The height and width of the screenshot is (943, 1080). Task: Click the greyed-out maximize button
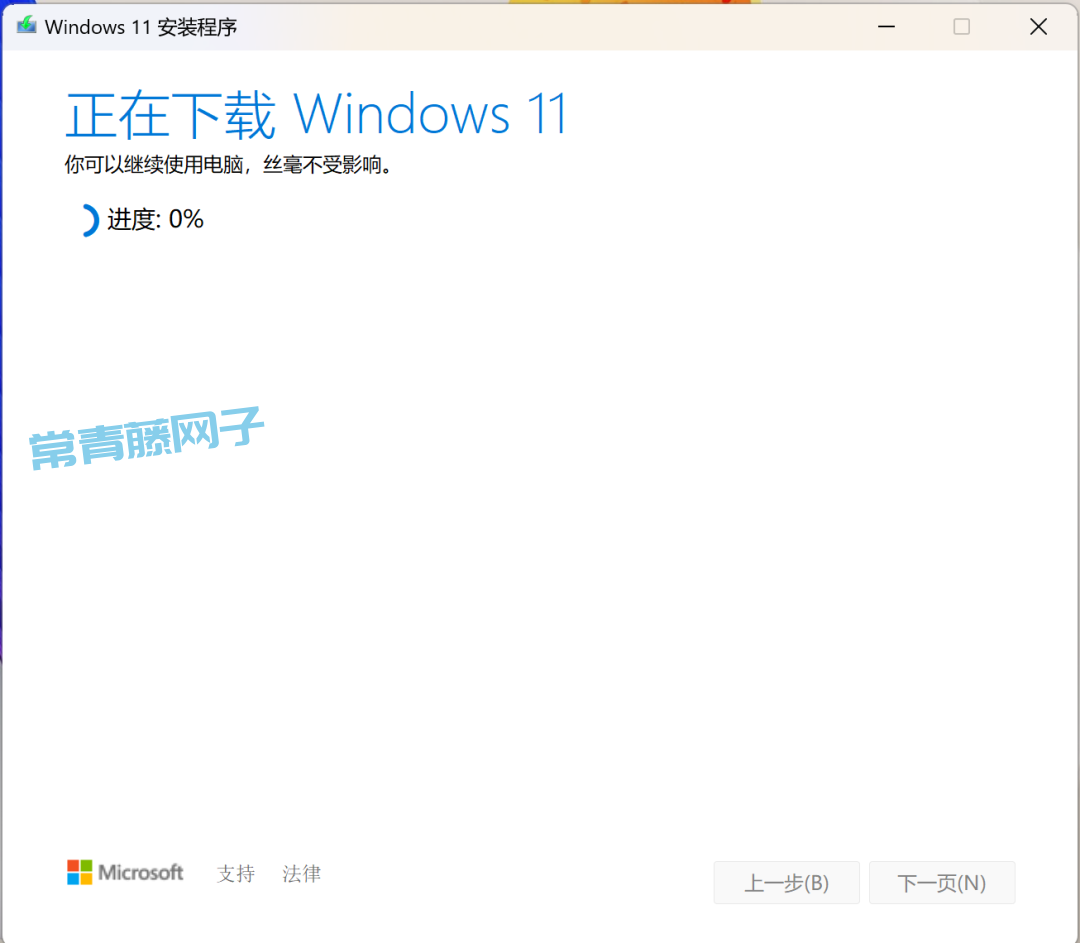[x=961, y=27]
